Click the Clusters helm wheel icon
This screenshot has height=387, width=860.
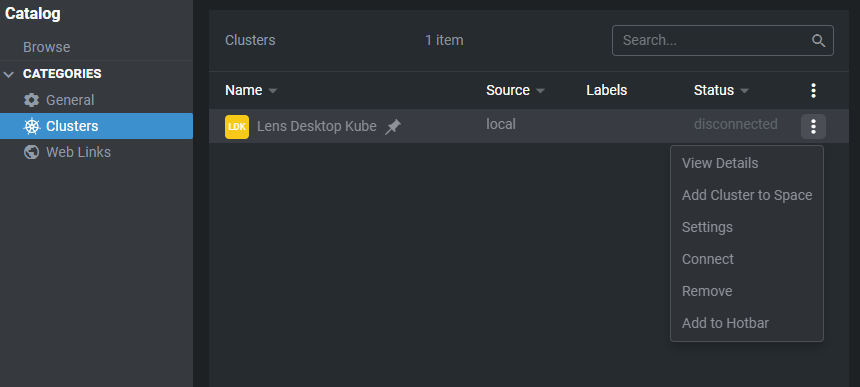31,126
